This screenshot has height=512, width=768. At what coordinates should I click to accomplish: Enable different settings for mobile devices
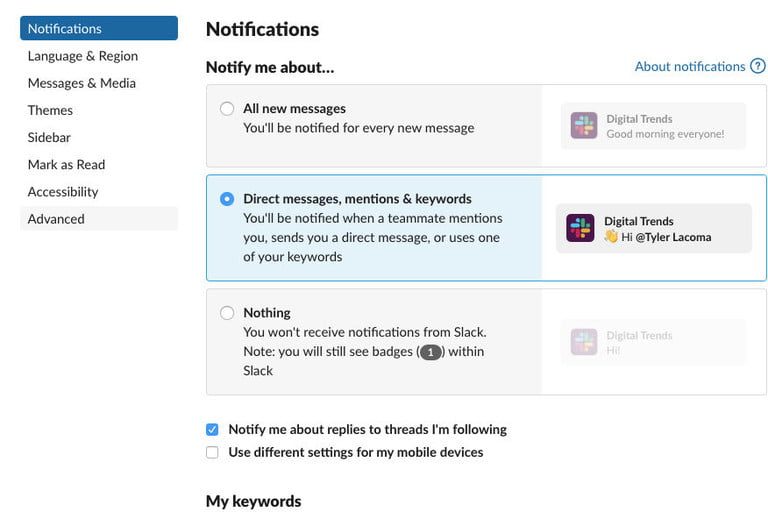coord(212,453)
